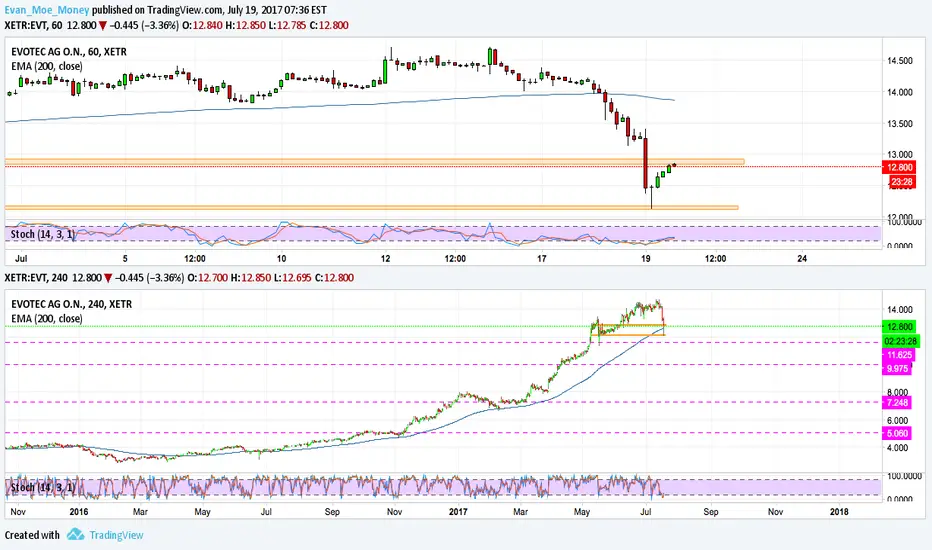The height and width of the screenshot is (550, 932).
Task: Click the upper chart EMA (200, close) label
Action: [x=47, y=66]
